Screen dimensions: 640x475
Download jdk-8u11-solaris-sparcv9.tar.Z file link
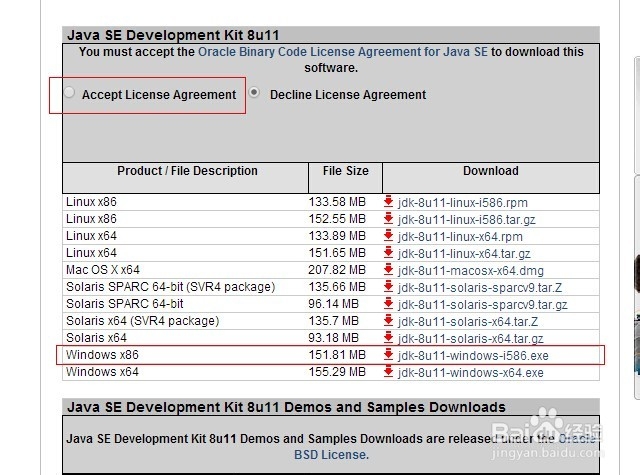480,288
